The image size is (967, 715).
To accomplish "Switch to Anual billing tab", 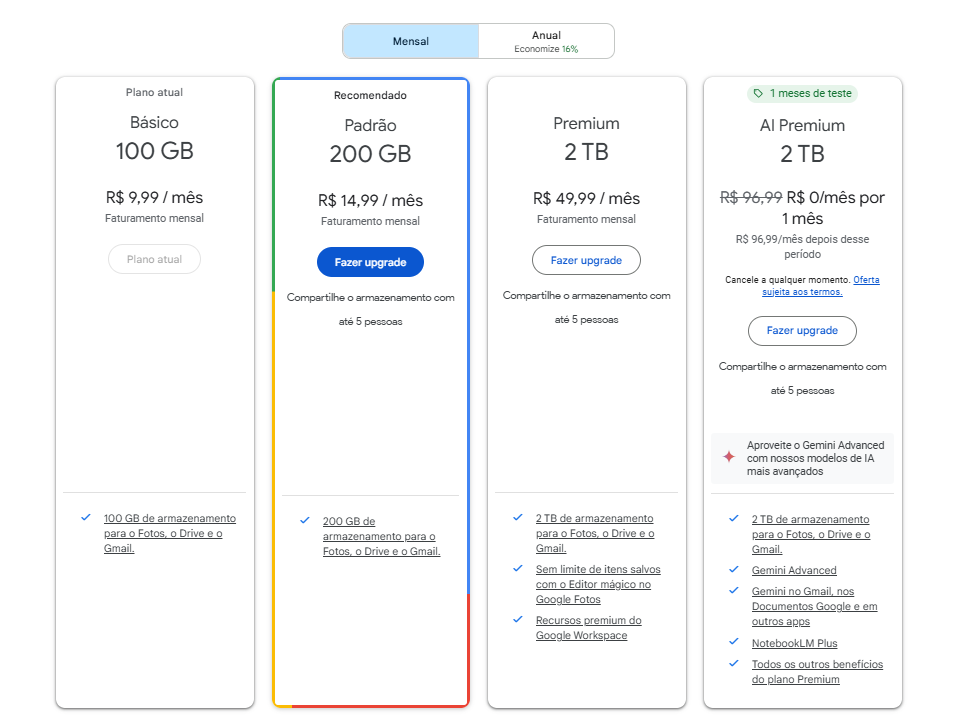I will pyautogui.click(x=546, y=41).
